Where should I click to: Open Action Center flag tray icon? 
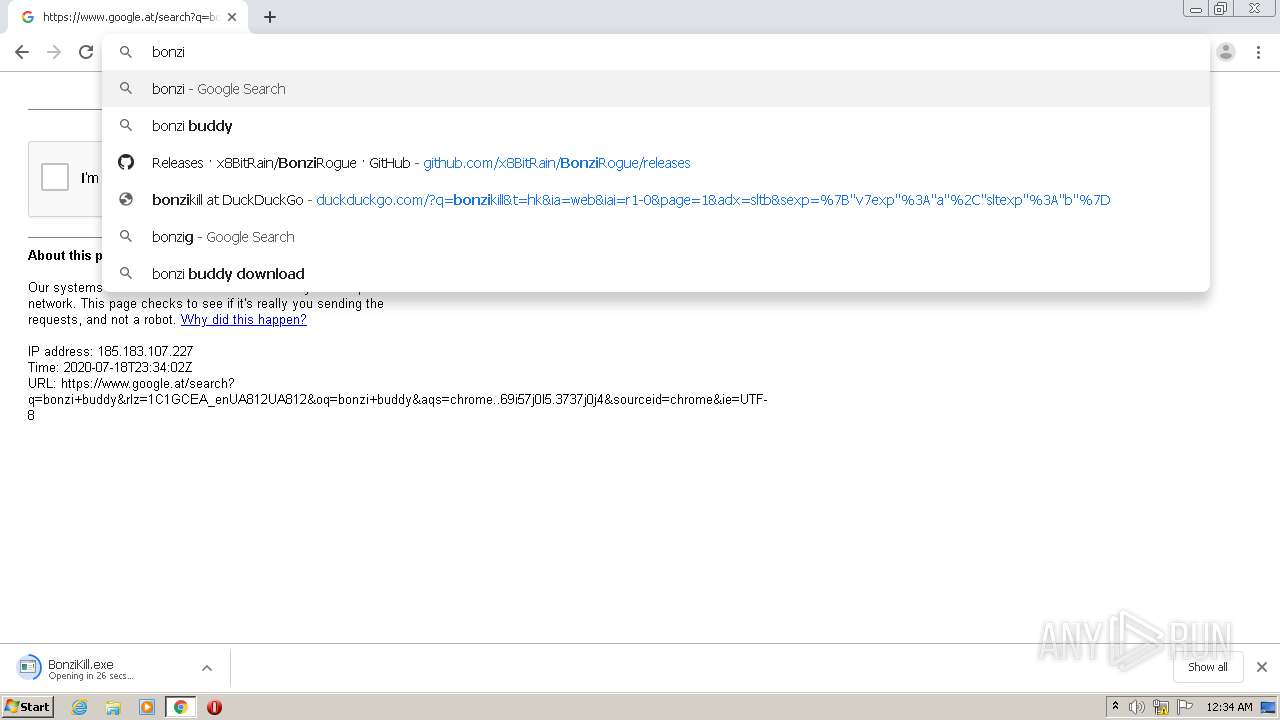(1185, 707)
